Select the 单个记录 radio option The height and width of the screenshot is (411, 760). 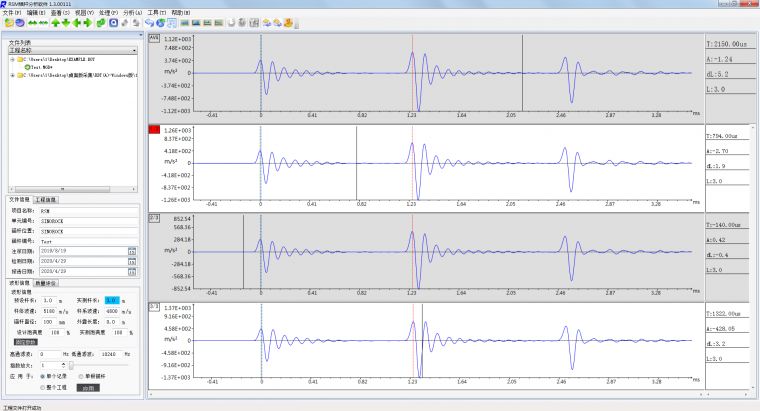43,376
